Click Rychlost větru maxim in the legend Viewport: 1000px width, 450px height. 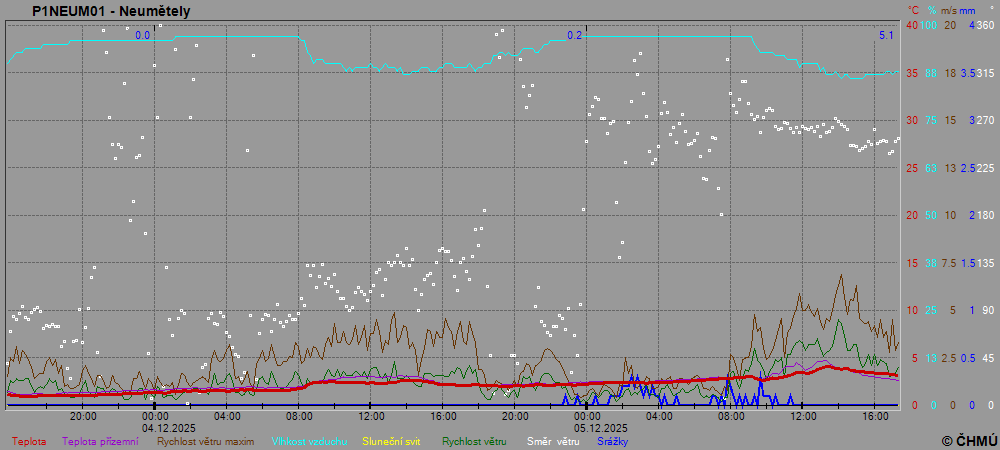[x=206, y=441]
